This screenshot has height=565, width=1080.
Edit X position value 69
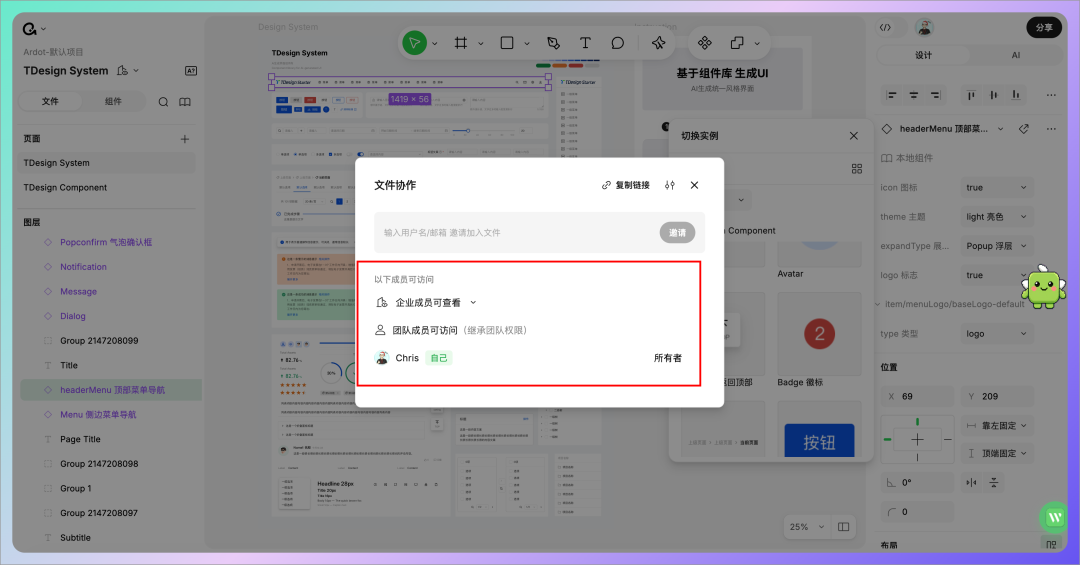click(917, 397)
